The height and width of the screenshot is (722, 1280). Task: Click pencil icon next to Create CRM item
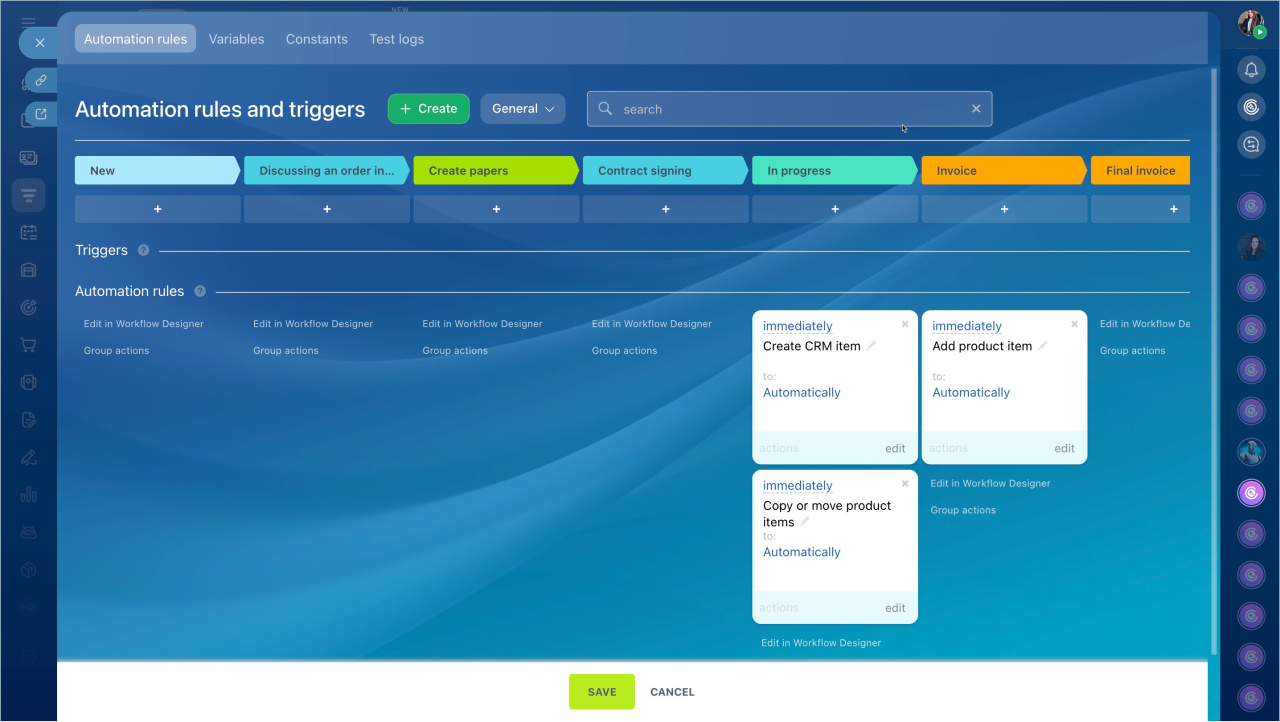tap(871, 346)
